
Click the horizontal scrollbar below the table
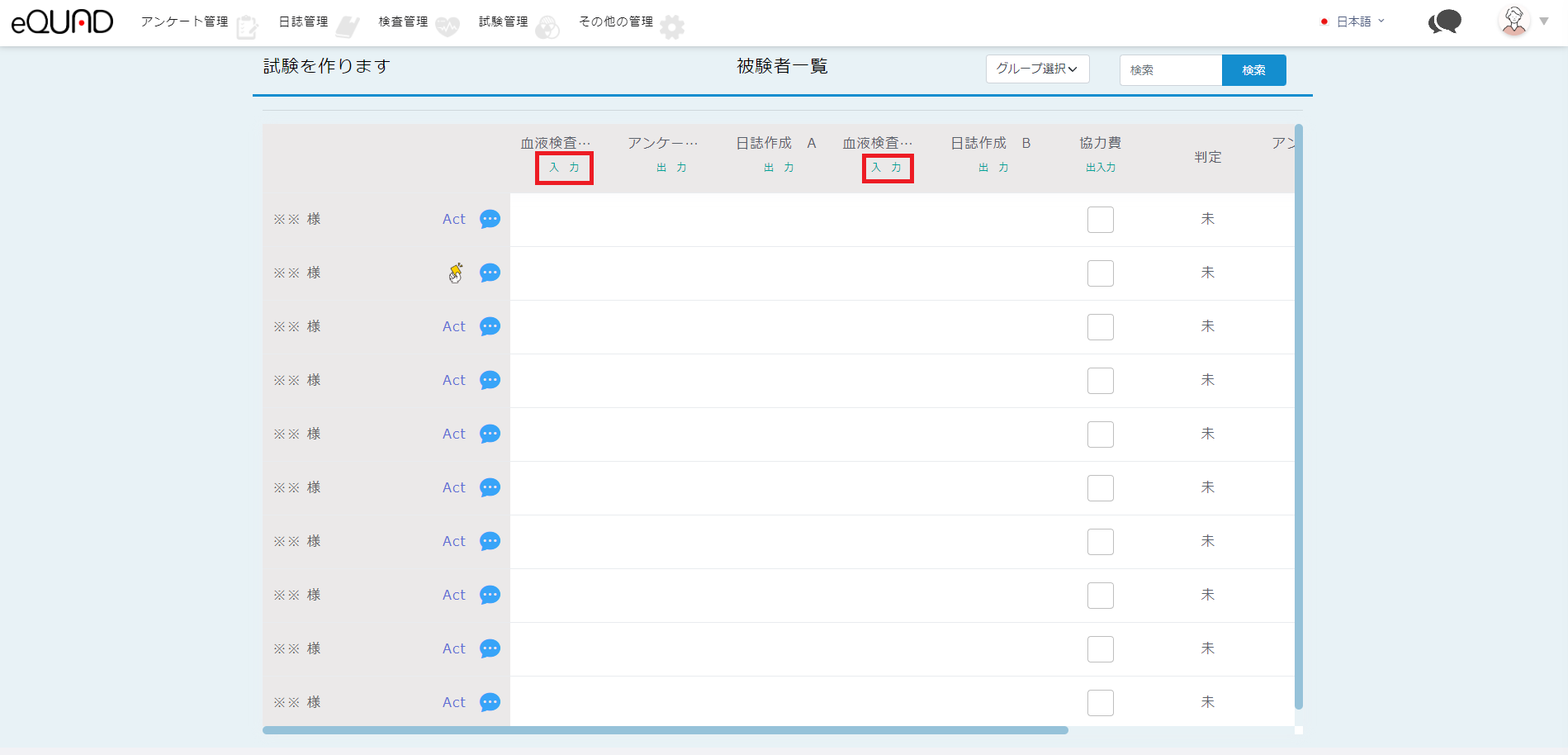coord(665,730)
